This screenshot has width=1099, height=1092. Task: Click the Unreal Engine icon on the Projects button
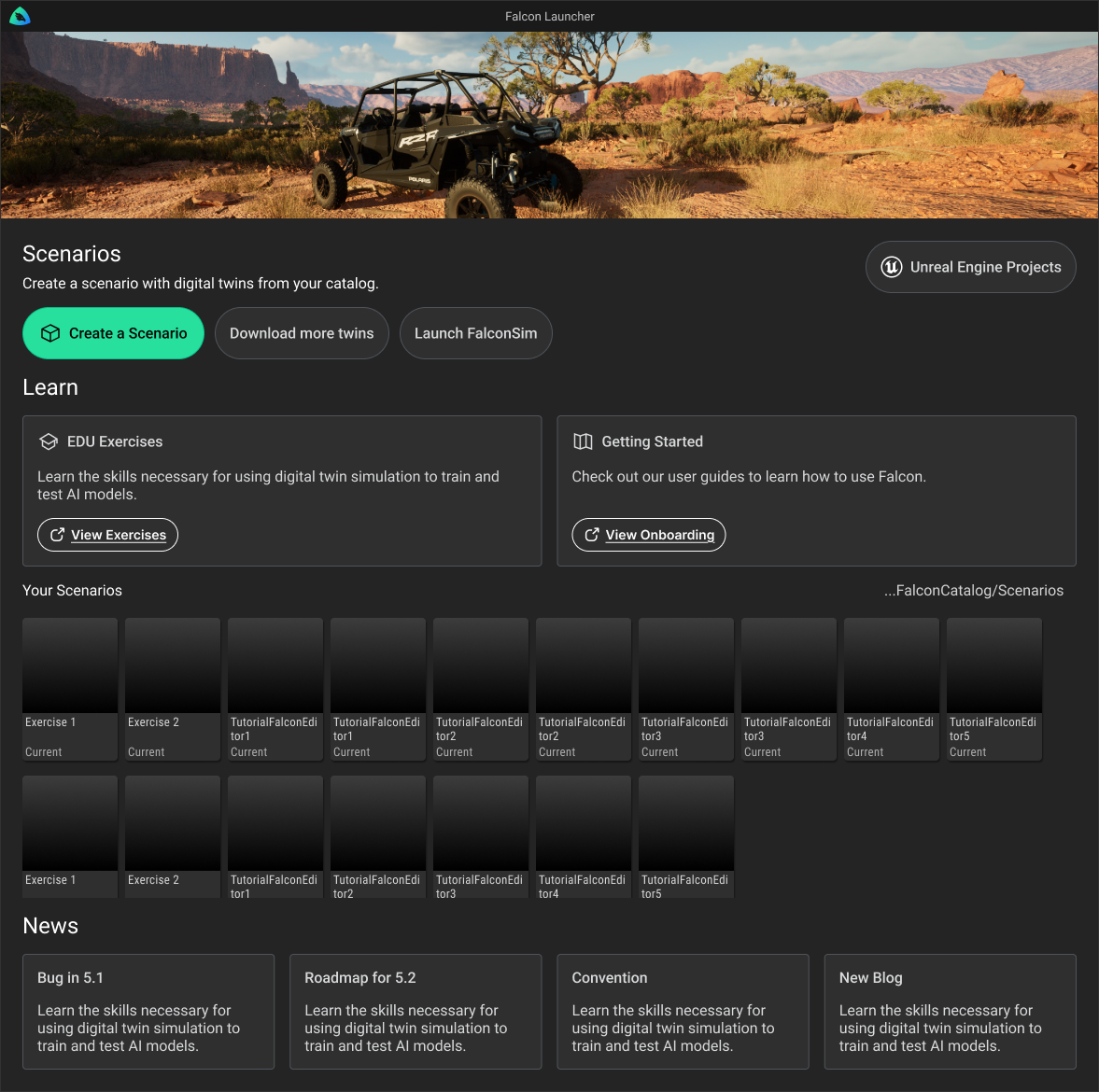coord(890,267)
